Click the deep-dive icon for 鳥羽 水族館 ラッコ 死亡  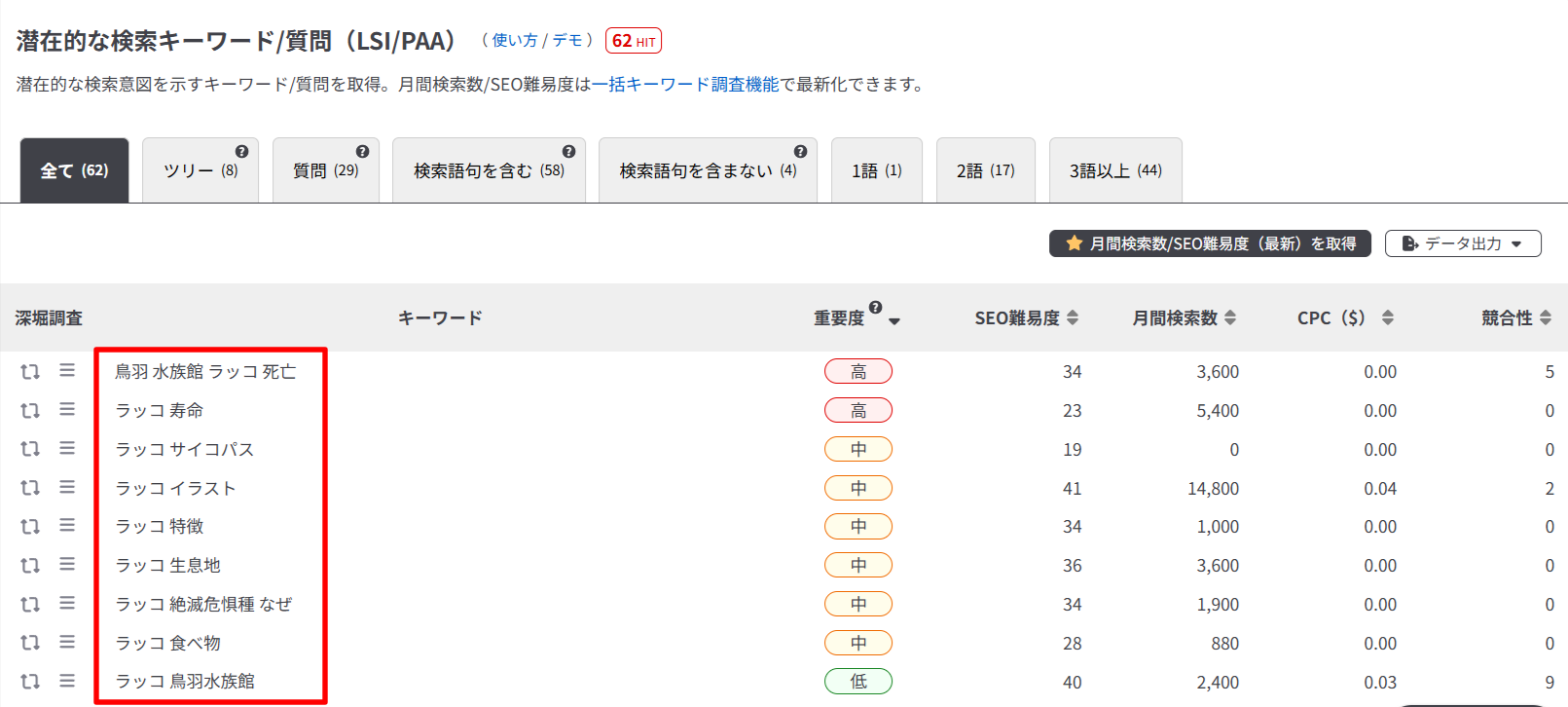tap(30, 372)
